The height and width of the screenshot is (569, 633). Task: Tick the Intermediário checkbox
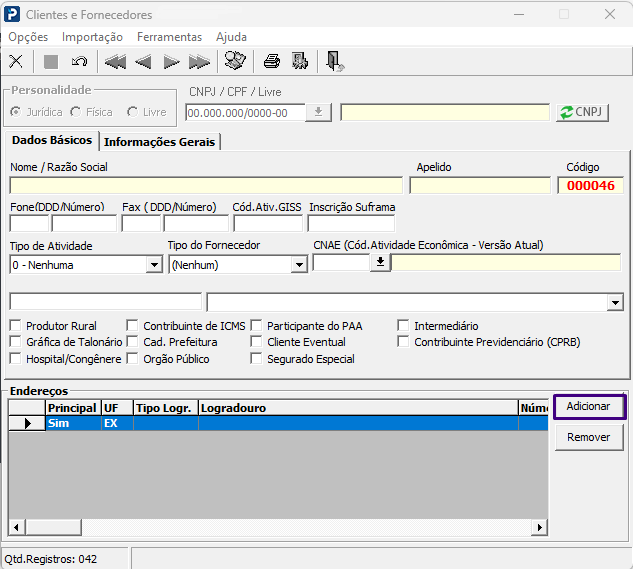tap(403, 325)
